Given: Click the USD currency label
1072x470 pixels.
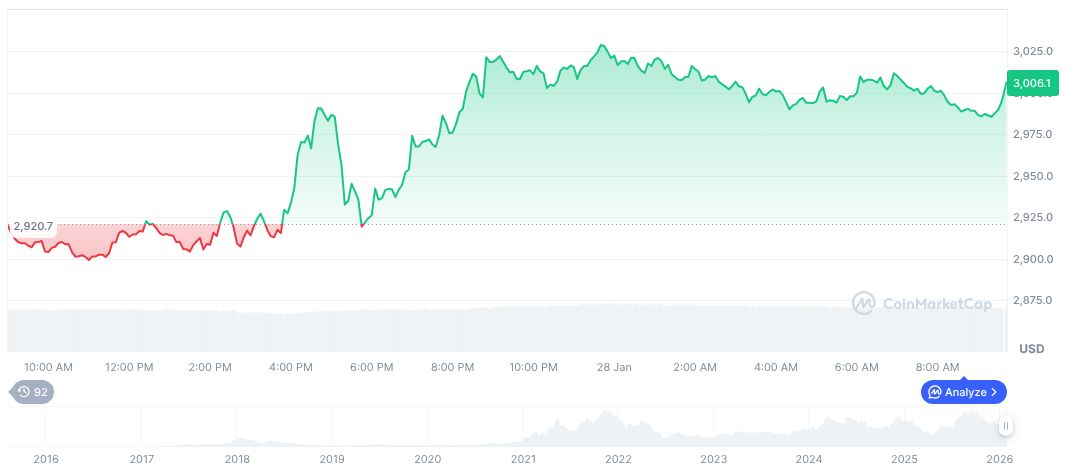Looking at the screenshot, I should [x=1031, y=349].
